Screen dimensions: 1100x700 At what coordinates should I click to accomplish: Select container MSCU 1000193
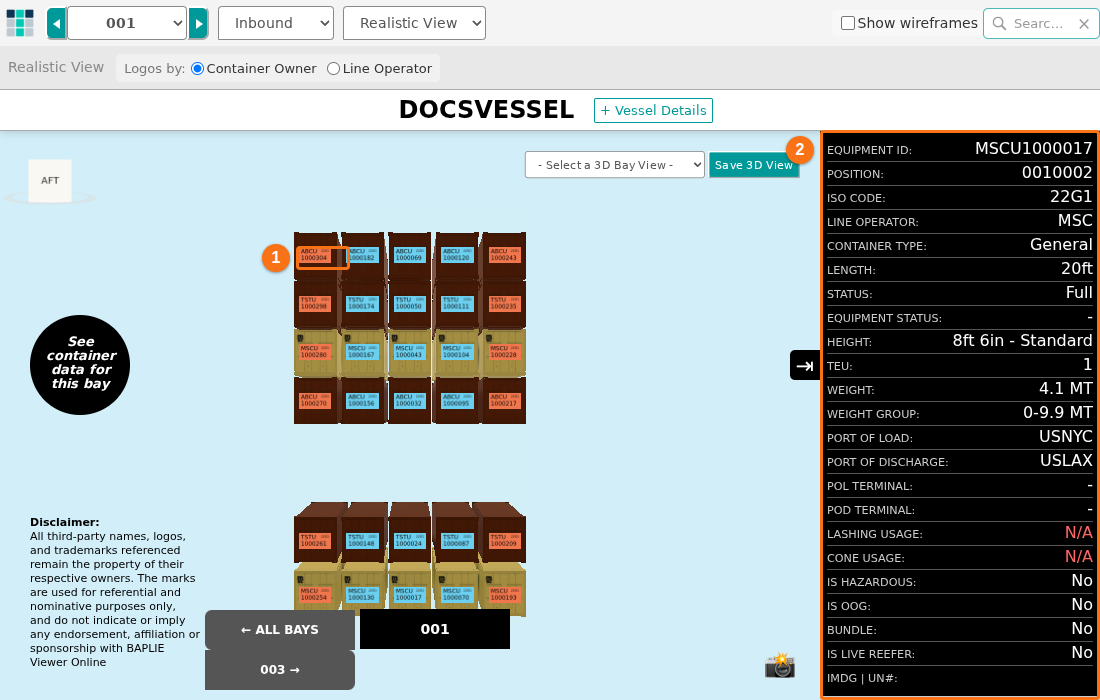pos(504,594)
